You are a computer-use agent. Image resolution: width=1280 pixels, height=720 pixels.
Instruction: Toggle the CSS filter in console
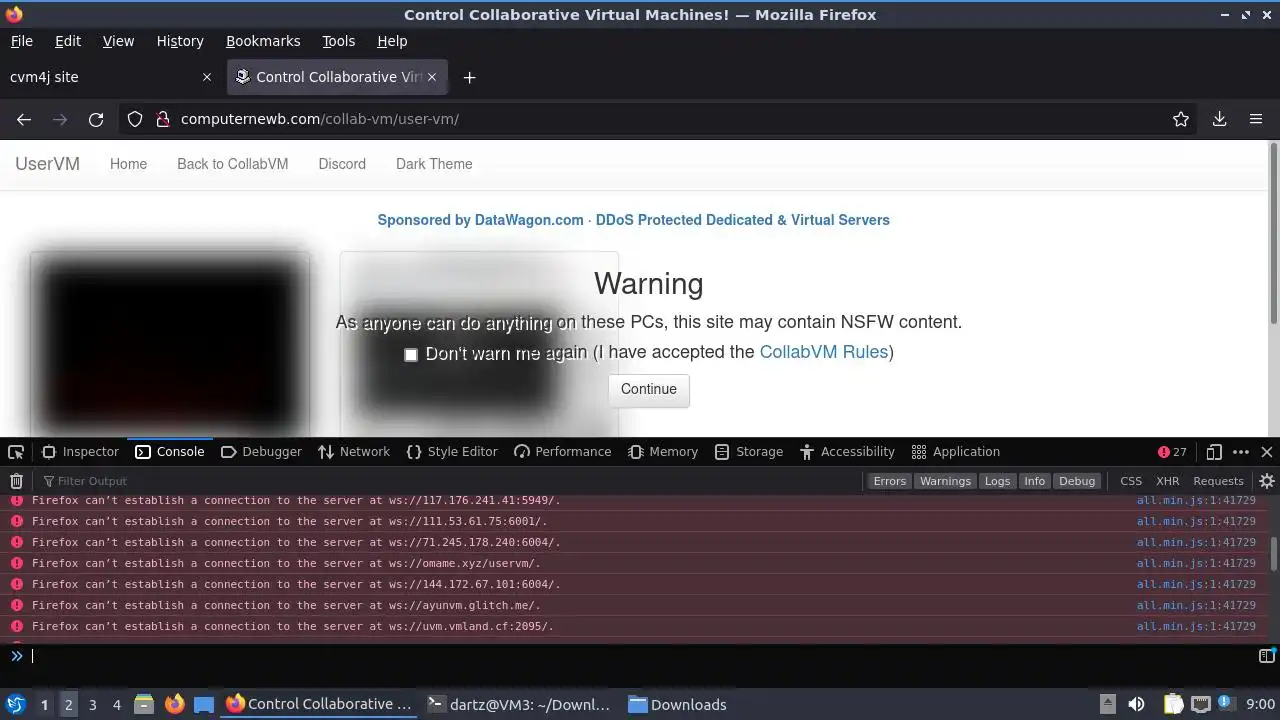click(1131, 481)
